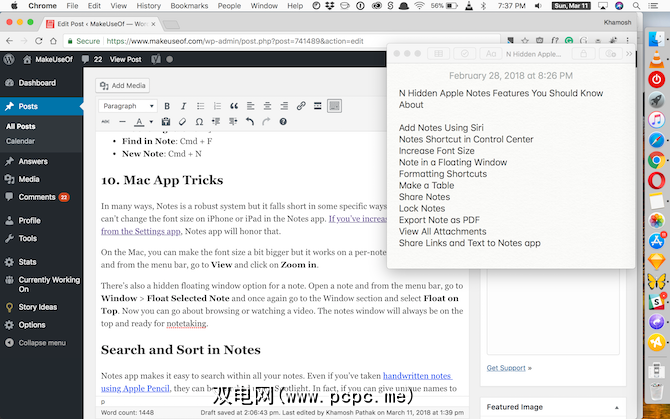This screenshot has height=419, width=670.
Task: Toggle strikethrough formatting in editor
Action: pyautogui.click(x=104, y=122)
